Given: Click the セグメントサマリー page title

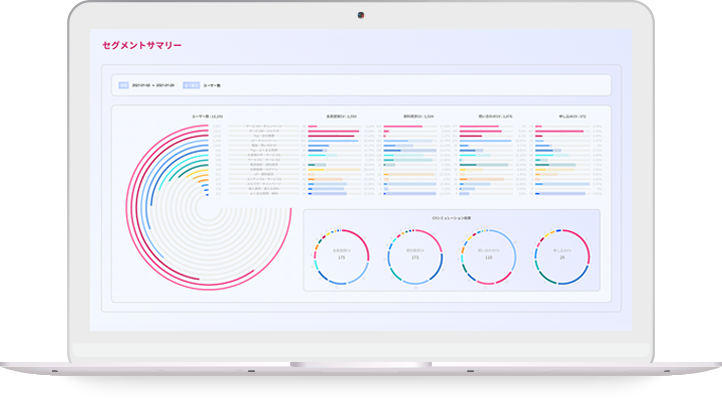Looking at the screenshot, I should pos(141,46).
